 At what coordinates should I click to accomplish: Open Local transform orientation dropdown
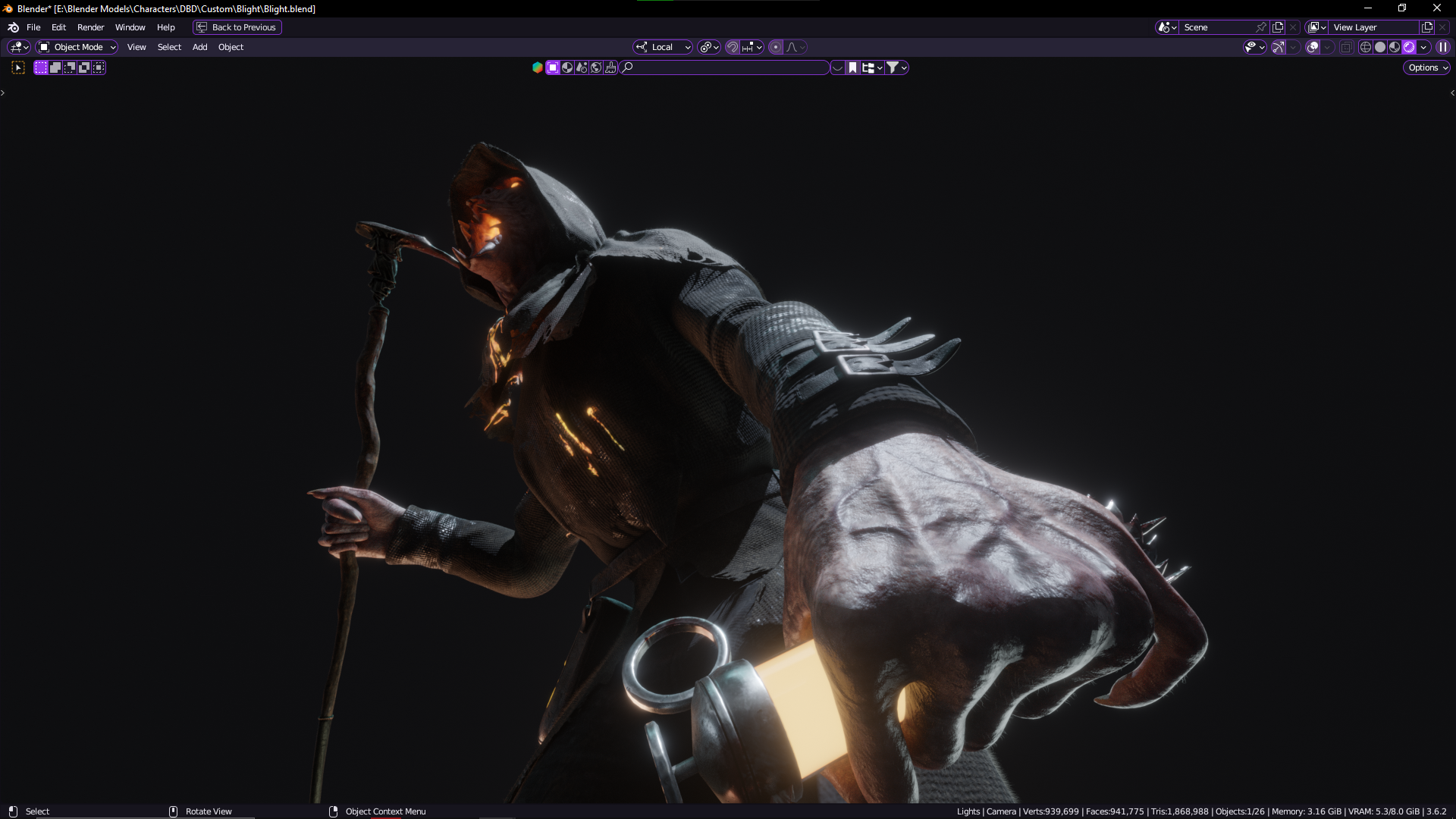point(663,47)
